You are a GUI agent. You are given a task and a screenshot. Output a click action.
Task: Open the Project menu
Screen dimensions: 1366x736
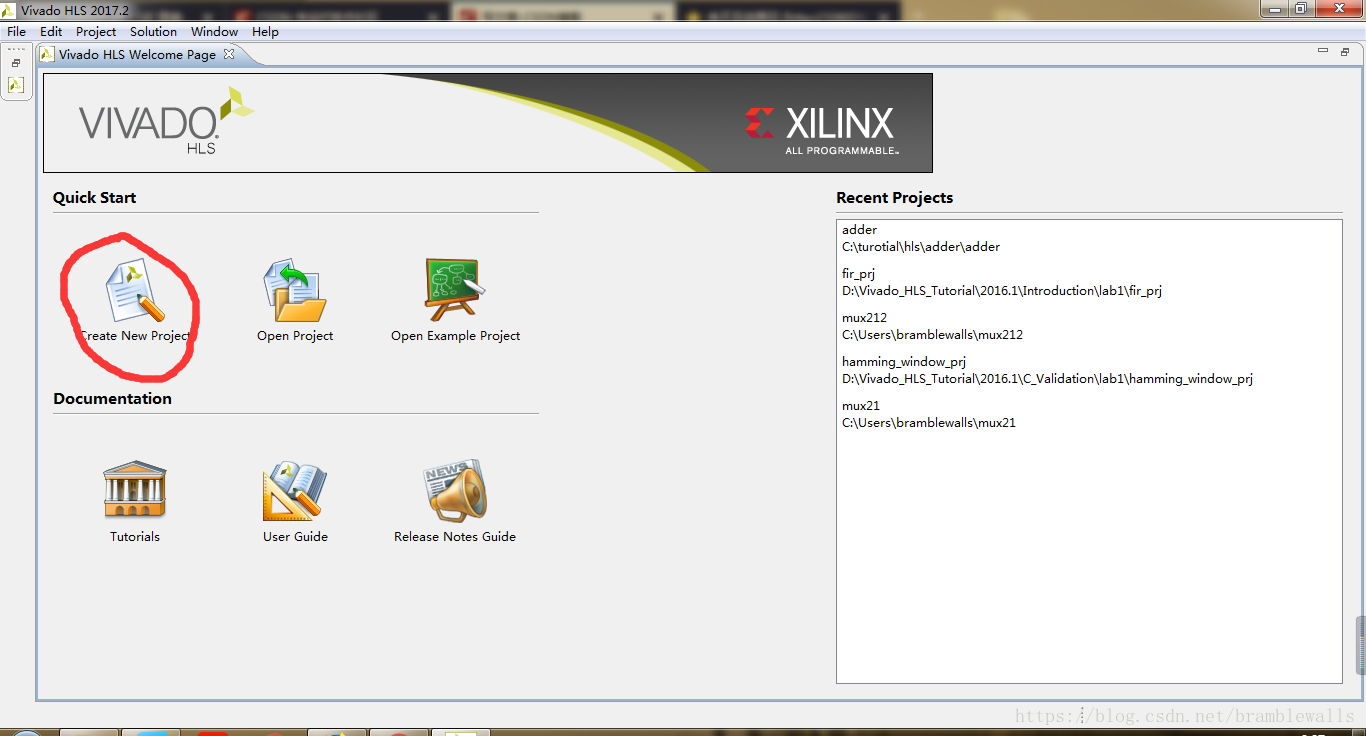(x=95, y=31)
